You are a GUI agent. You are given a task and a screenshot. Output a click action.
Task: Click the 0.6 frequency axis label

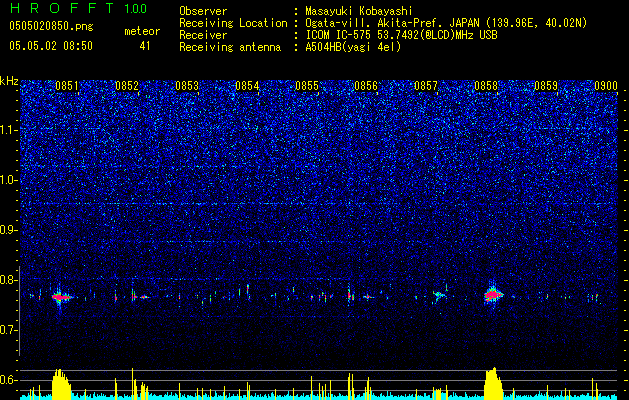point(9,380)
